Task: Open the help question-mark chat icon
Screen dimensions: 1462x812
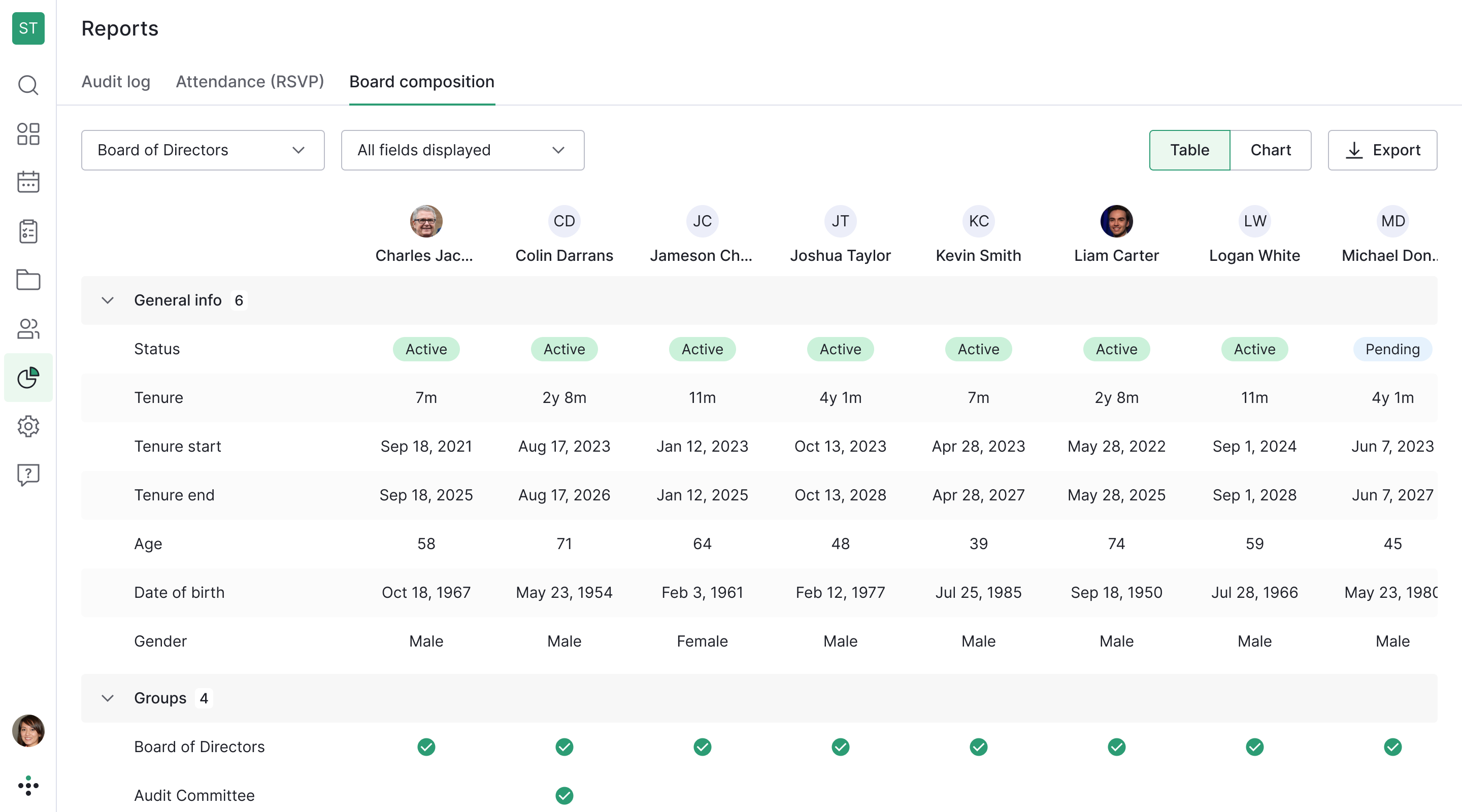Action: point(28,475)
